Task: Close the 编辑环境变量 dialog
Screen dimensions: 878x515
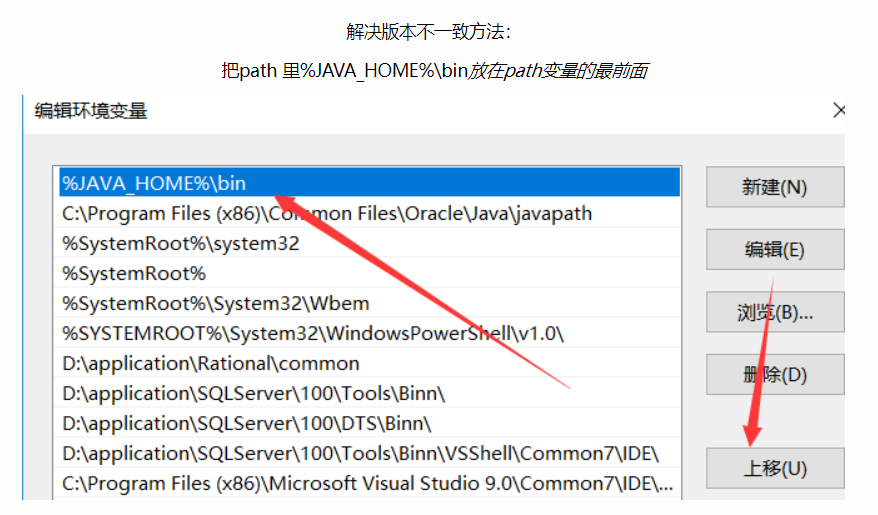Action: [839, 110]
